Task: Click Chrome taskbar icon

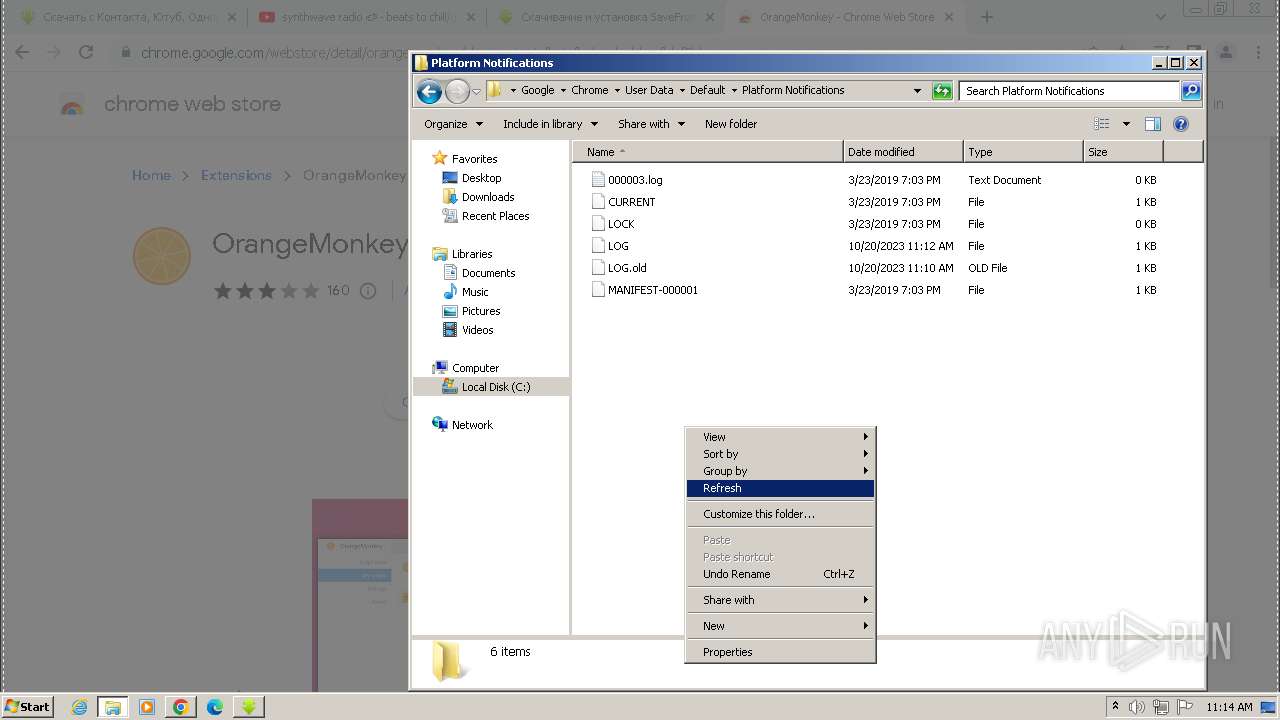Action: pyautogui.click(x=181, y=707)
